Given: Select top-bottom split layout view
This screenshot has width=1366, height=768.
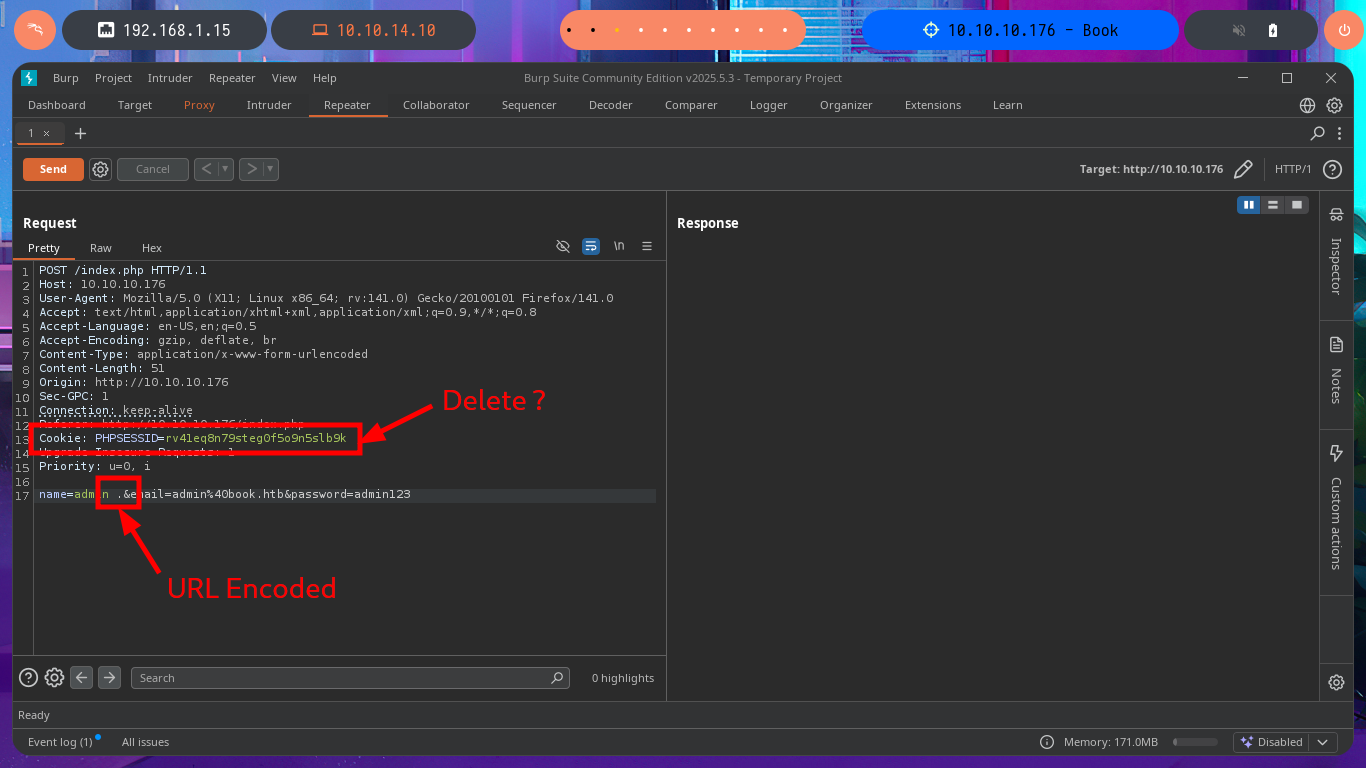Looking at the screenshot, I should click(x=1272, y=204).
